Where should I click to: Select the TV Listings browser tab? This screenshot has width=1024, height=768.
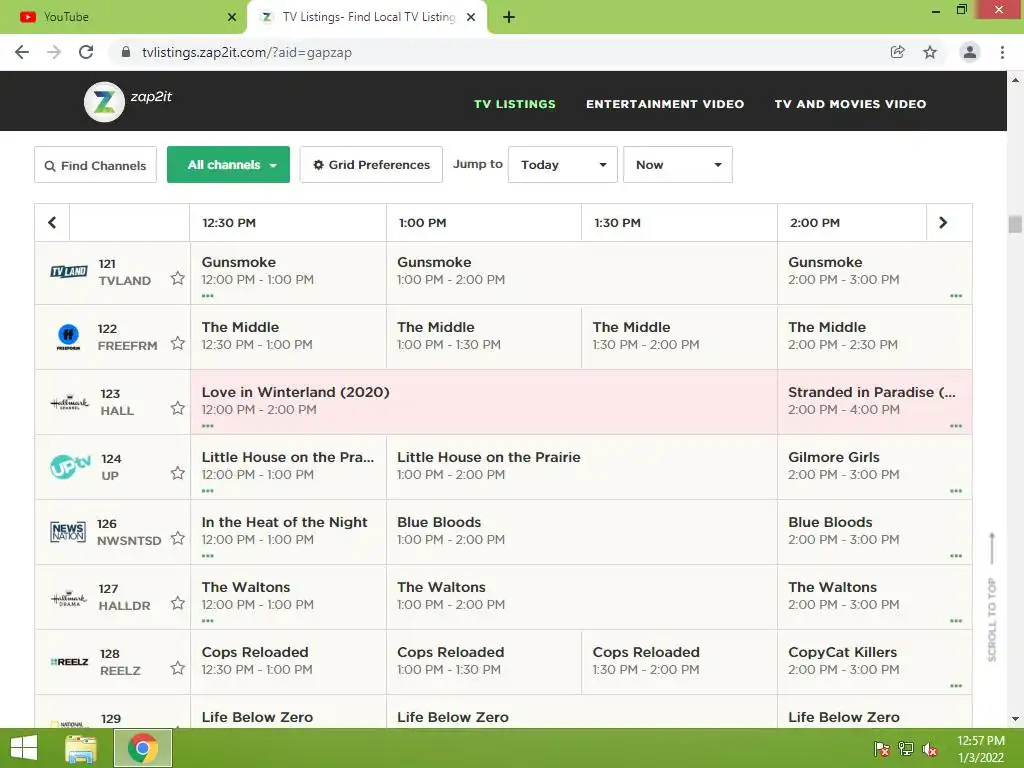pos(368,17)
